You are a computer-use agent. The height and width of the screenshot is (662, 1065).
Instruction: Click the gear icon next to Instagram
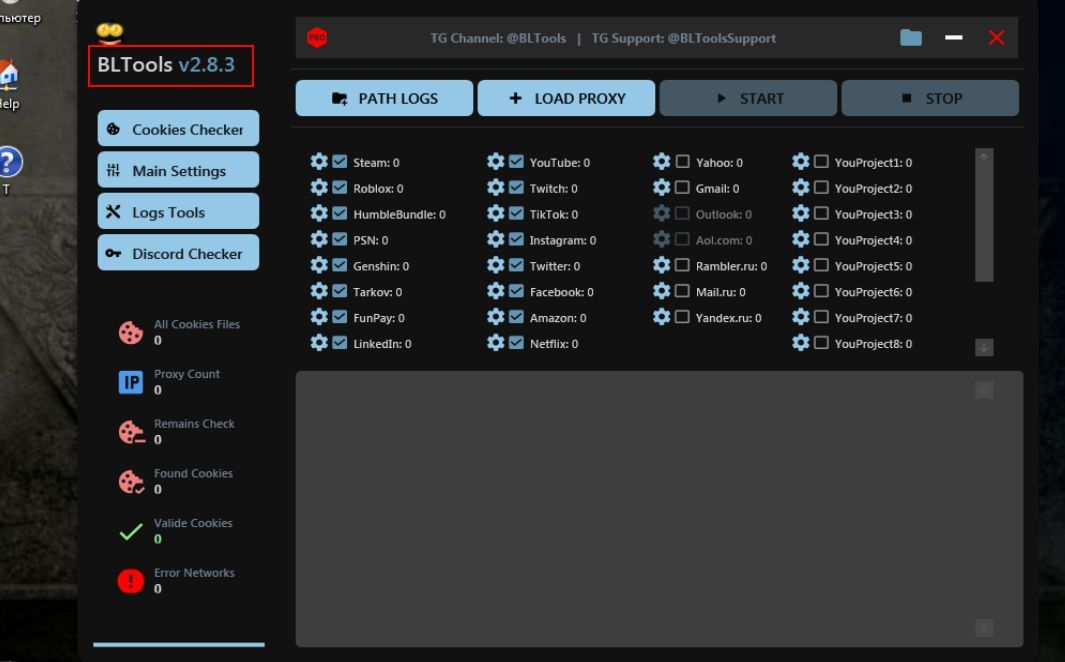point(495,240)
